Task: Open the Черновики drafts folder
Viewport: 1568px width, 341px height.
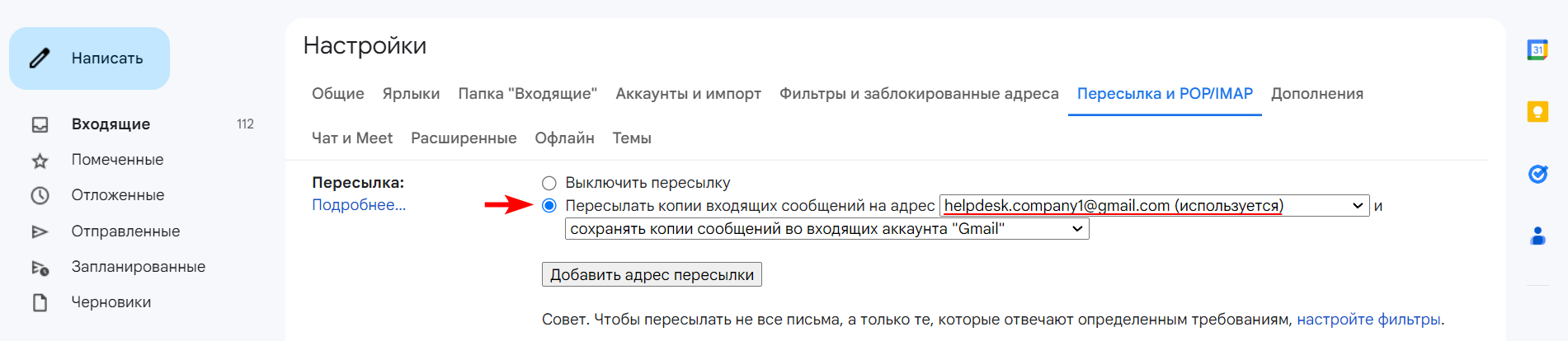Action: 111,302
